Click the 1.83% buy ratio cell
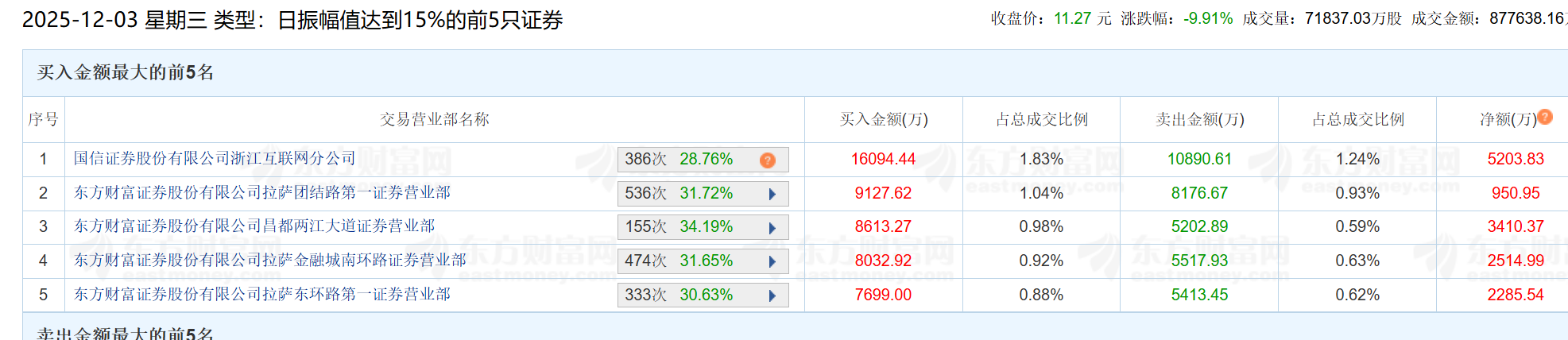1568x340 pixels. (1042, 159)
